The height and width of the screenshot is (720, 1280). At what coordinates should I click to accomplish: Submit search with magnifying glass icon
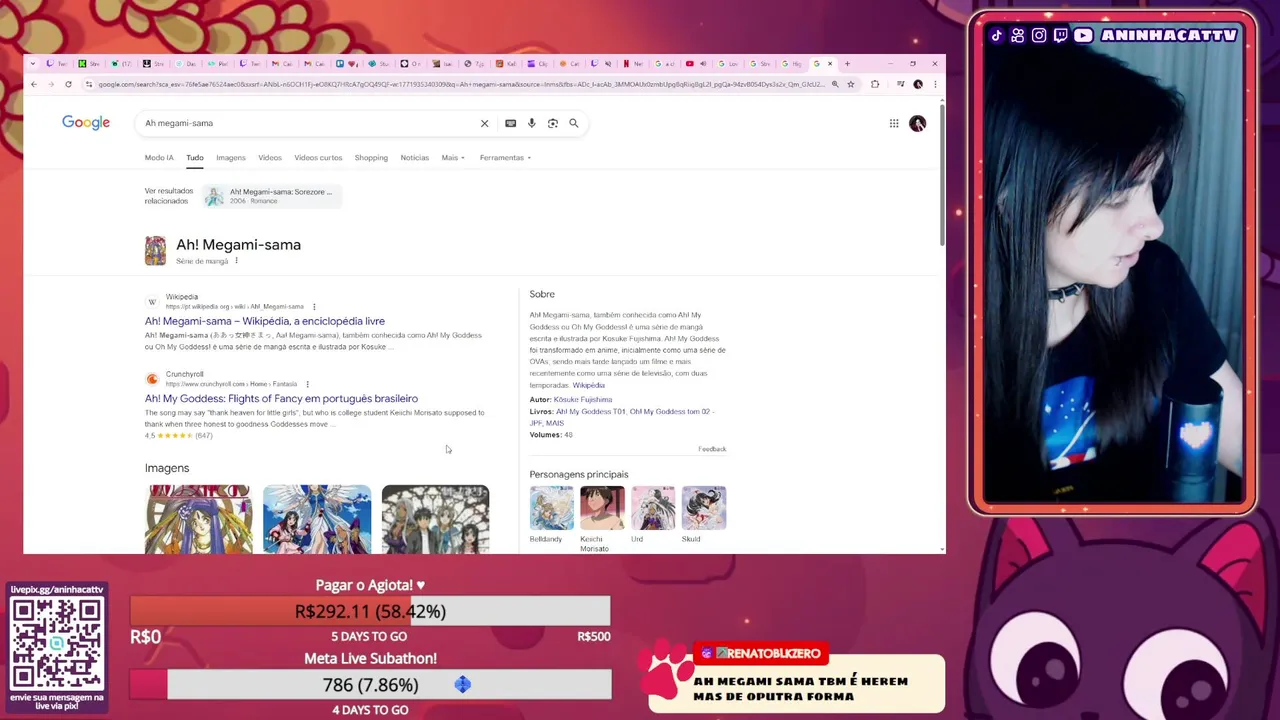click(574, 123)
